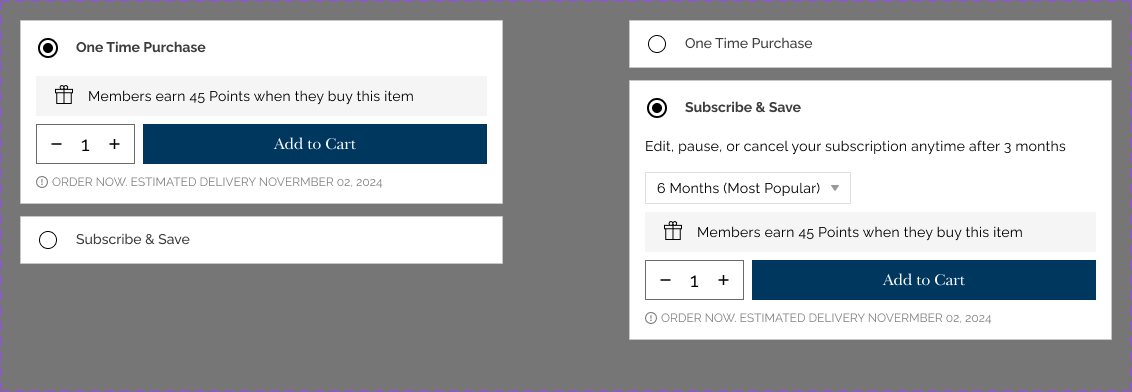Click the Edit, pause, or cancel subscription text
Screen dimensions: 1132x392
point(855,147)
